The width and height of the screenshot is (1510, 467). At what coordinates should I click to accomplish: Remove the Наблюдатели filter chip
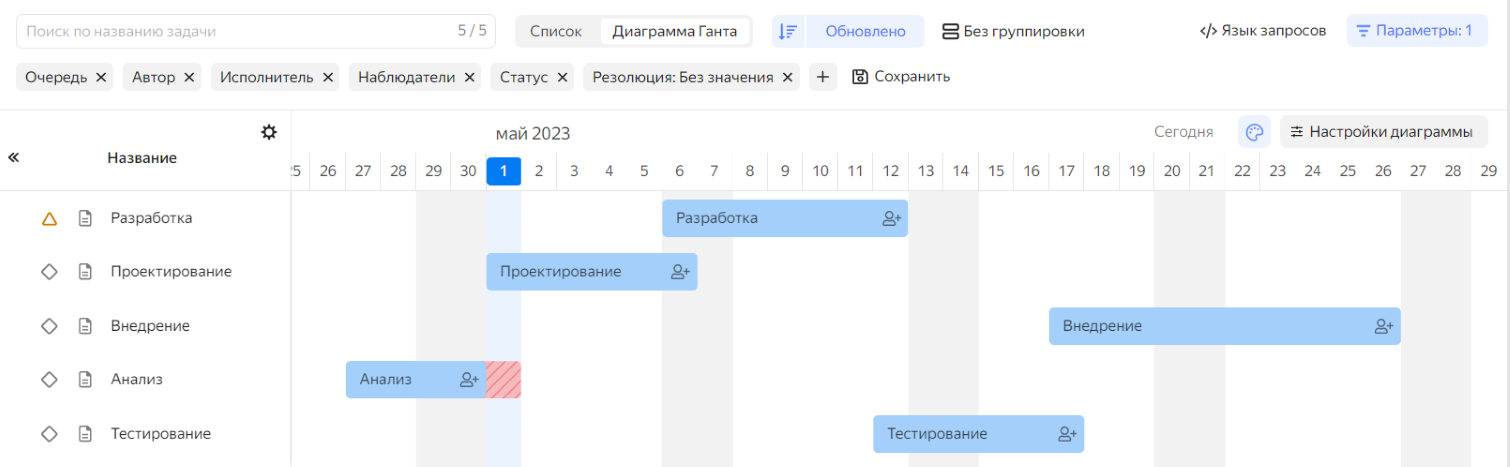click(469, 77)
